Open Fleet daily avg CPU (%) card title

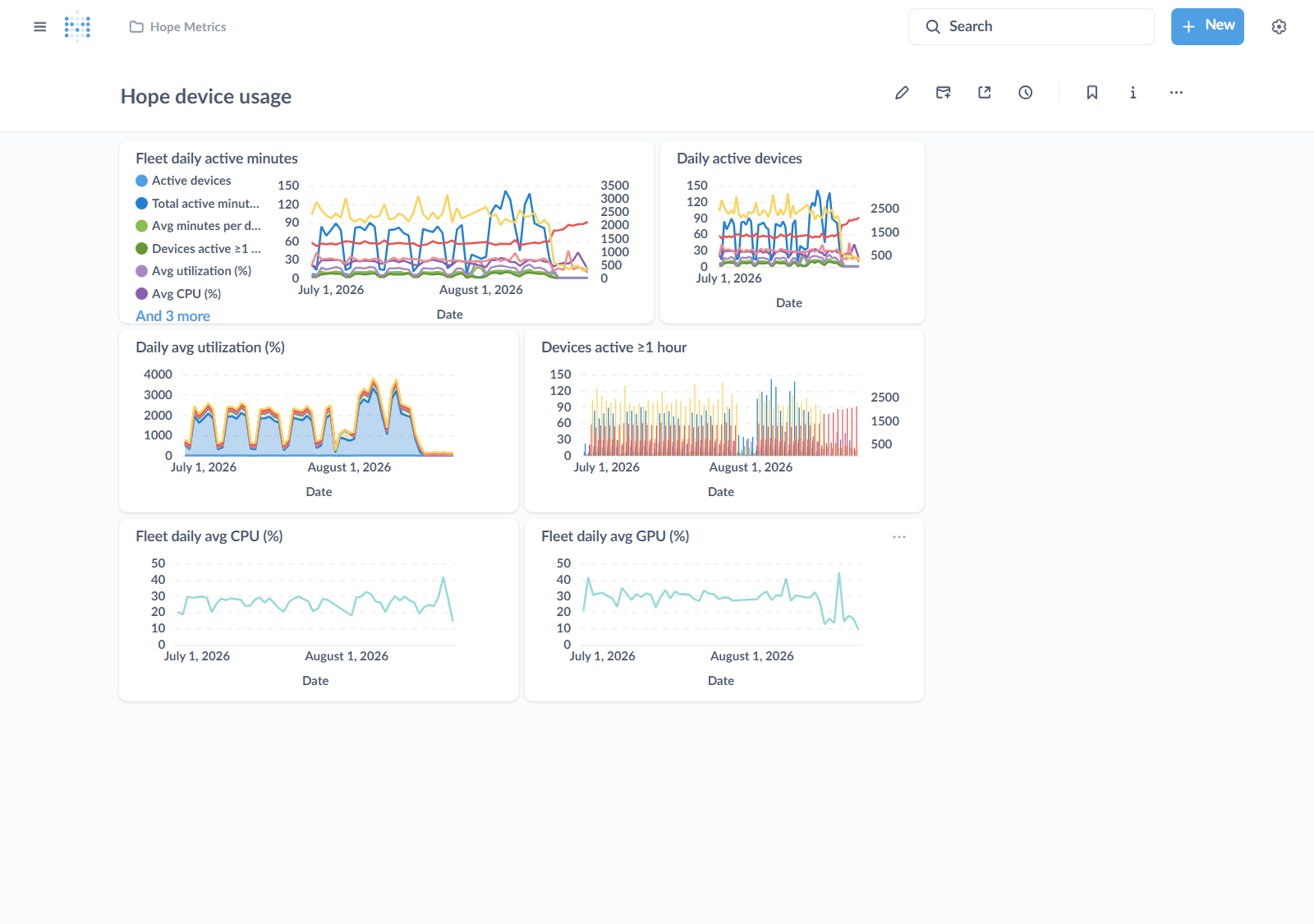point(209,536)
